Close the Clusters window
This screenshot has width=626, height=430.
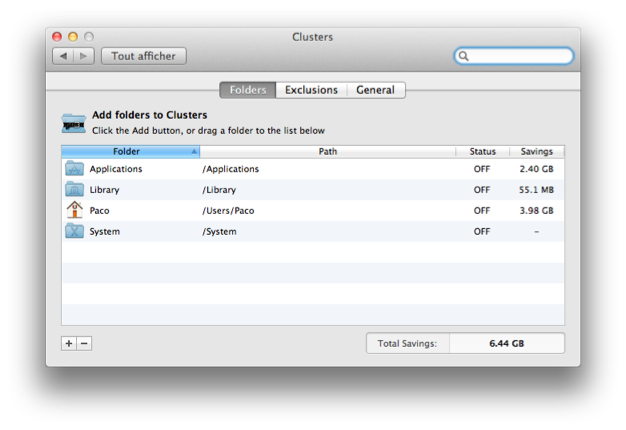57,37
